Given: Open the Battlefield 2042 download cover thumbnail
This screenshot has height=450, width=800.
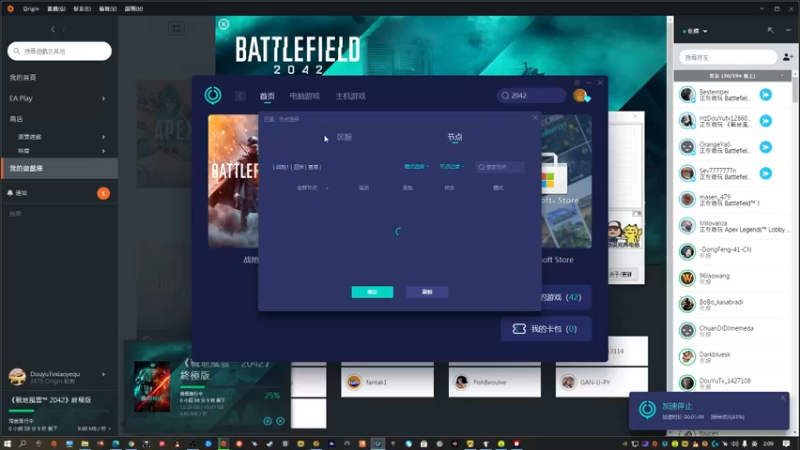Looking at the screenshot, I should pos(152,386).
